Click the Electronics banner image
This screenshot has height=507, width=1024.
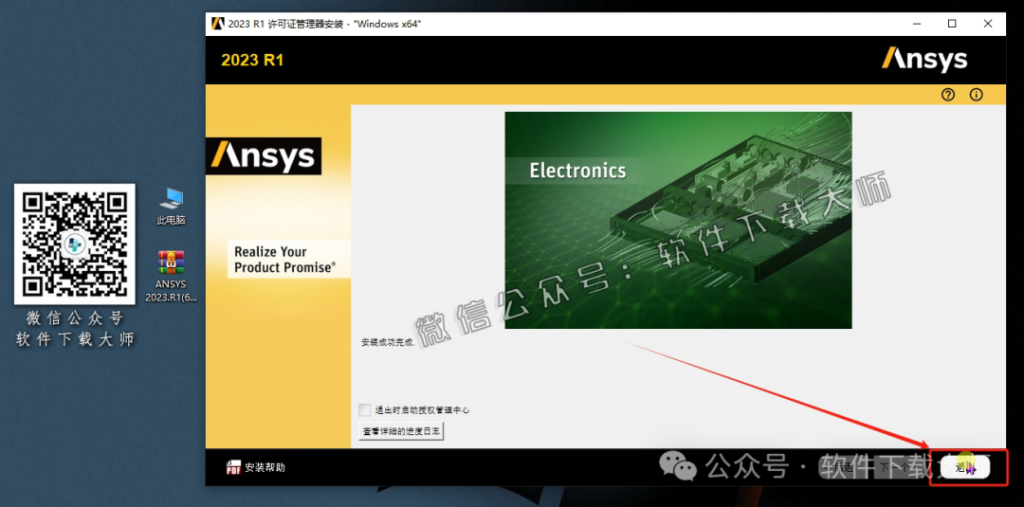click(678, 220)
